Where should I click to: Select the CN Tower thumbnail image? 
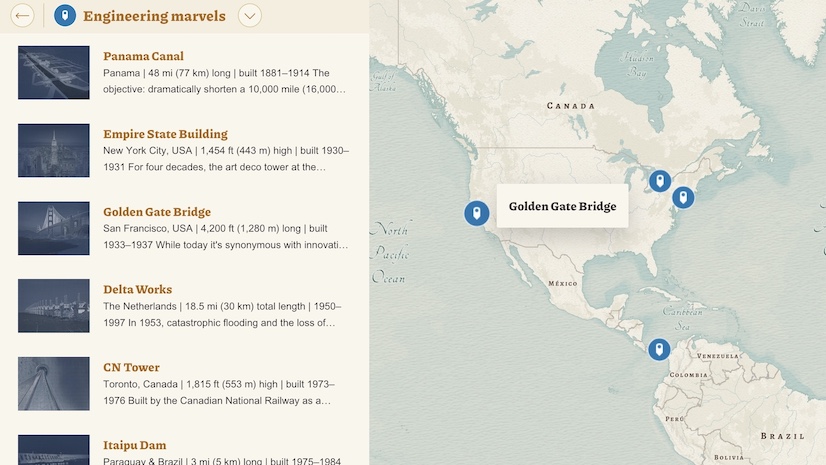click(54, 384)
